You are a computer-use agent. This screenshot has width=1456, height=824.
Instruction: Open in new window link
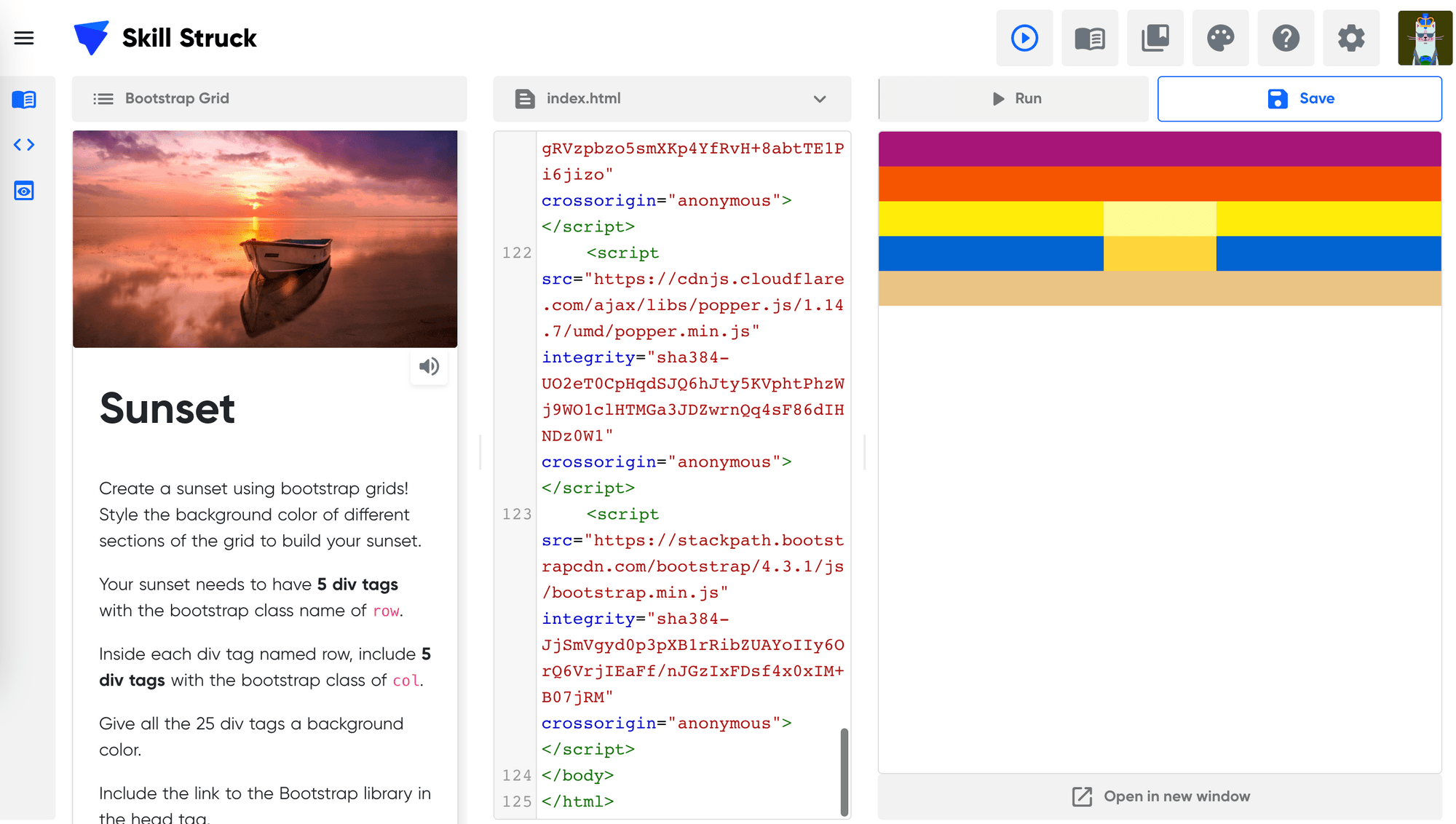click(1160, 796)
